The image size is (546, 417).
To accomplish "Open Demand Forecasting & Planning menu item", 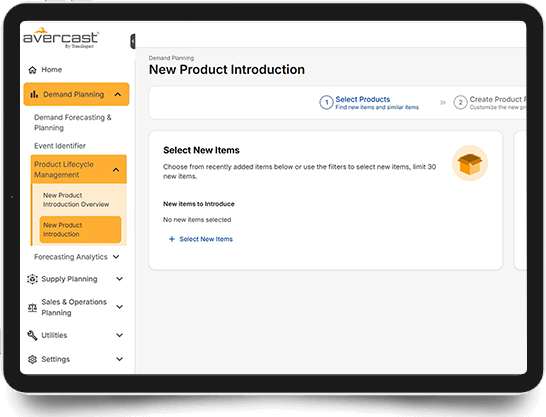I will pos(73,123).
